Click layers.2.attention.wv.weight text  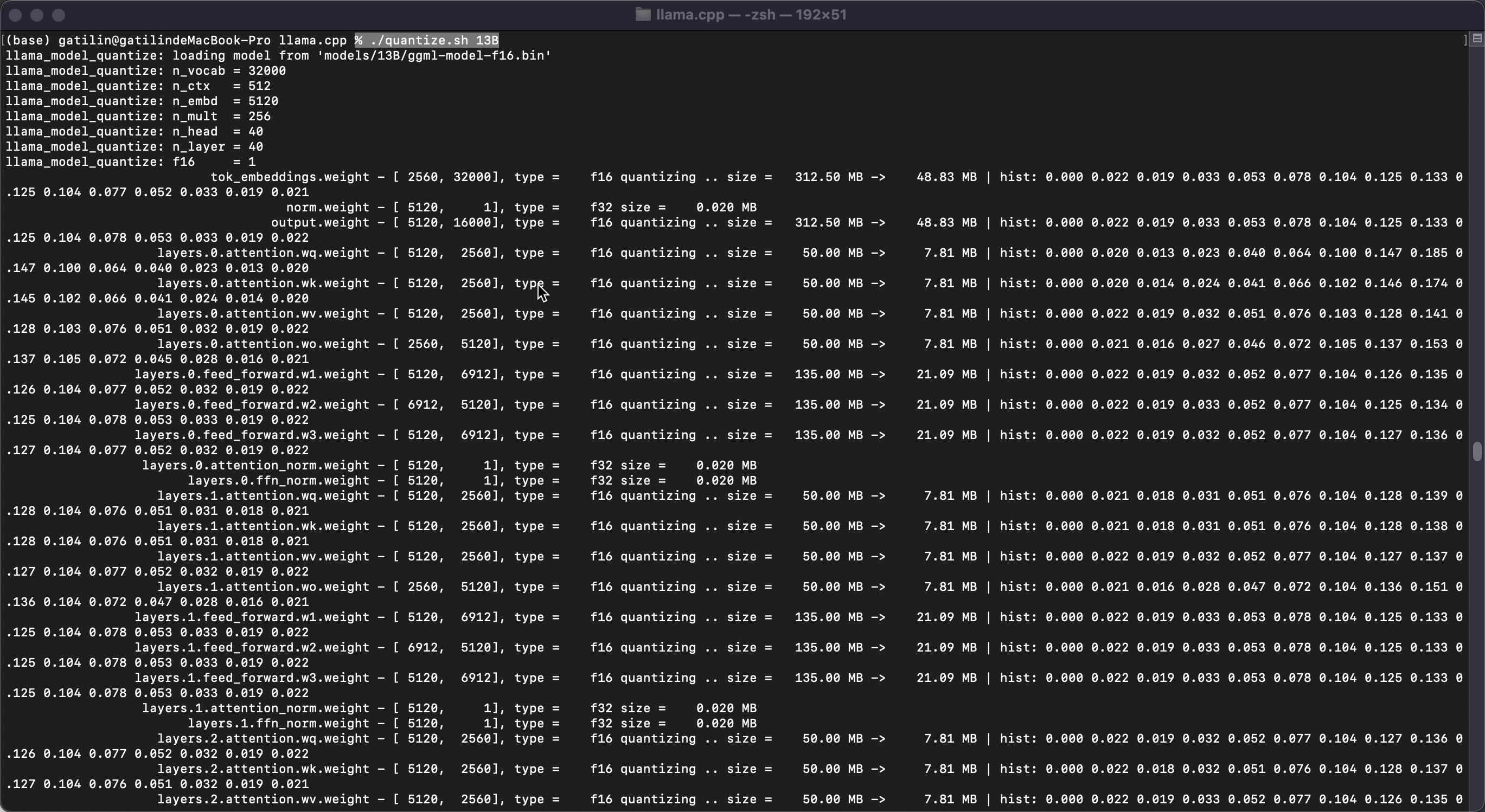[263, 799]
